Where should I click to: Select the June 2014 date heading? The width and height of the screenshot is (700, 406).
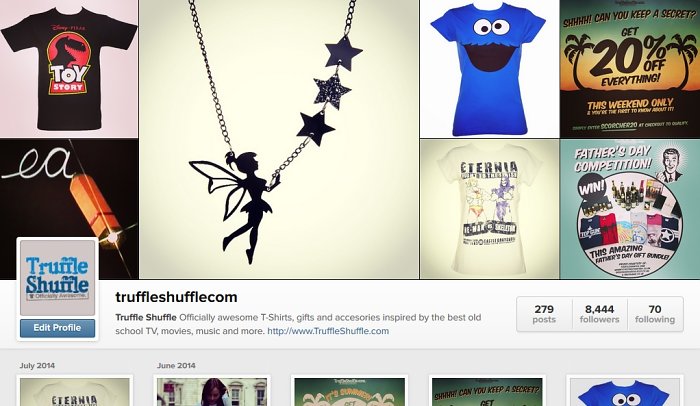click(176, 365)
